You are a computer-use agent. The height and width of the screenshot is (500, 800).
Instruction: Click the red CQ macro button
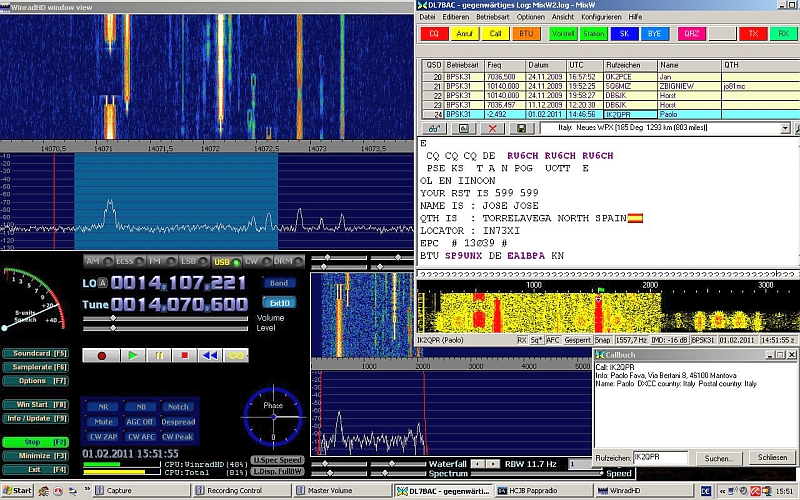[x=434, y=34]
